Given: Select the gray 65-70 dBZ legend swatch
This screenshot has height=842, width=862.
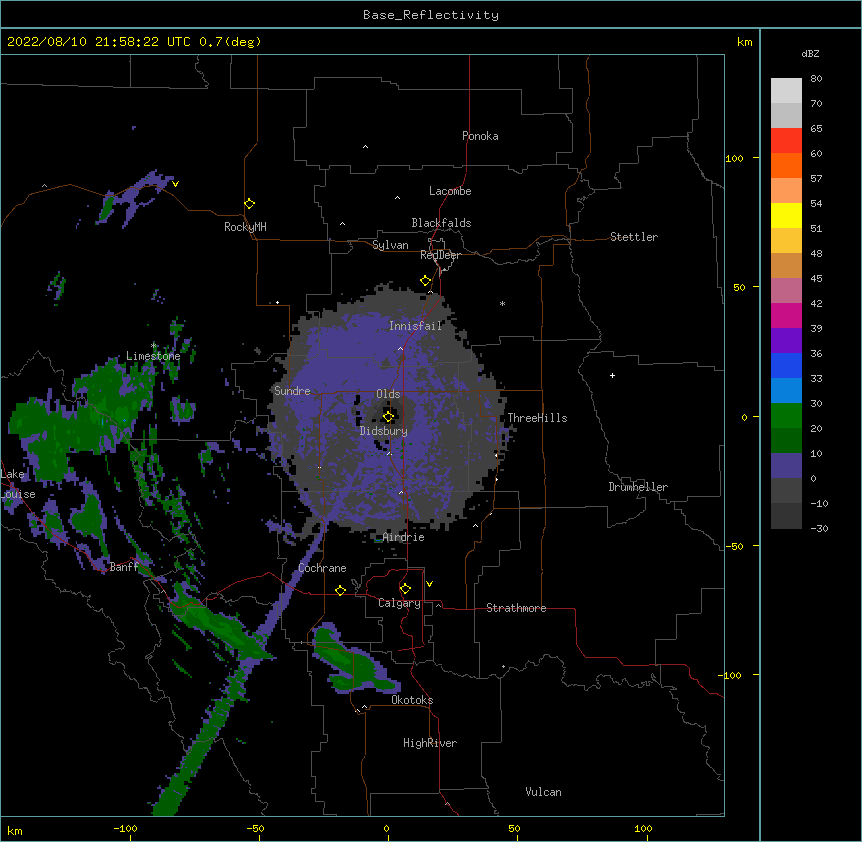Looking at the screenshot, I should coord(786,115).
